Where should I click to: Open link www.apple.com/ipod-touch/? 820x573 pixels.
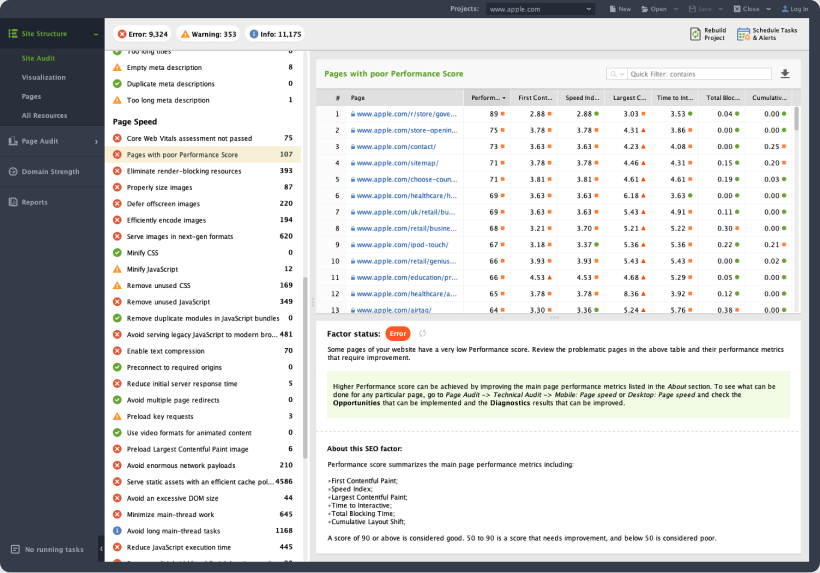(402, 245)
